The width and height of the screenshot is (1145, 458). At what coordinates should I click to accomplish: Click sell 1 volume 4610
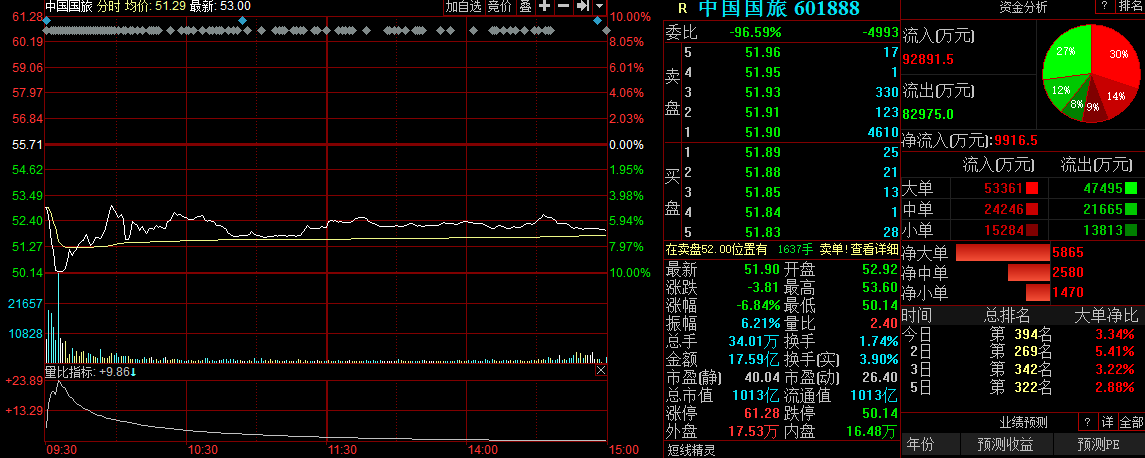(x=881, y=132)
